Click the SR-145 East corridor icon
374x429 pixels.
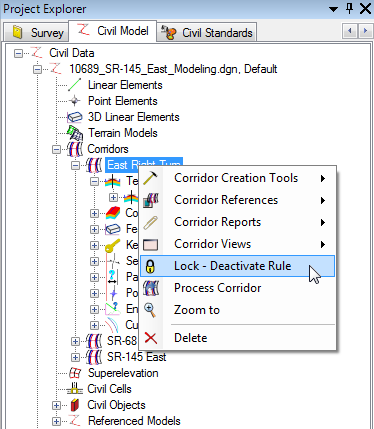(x=94, y=357)
